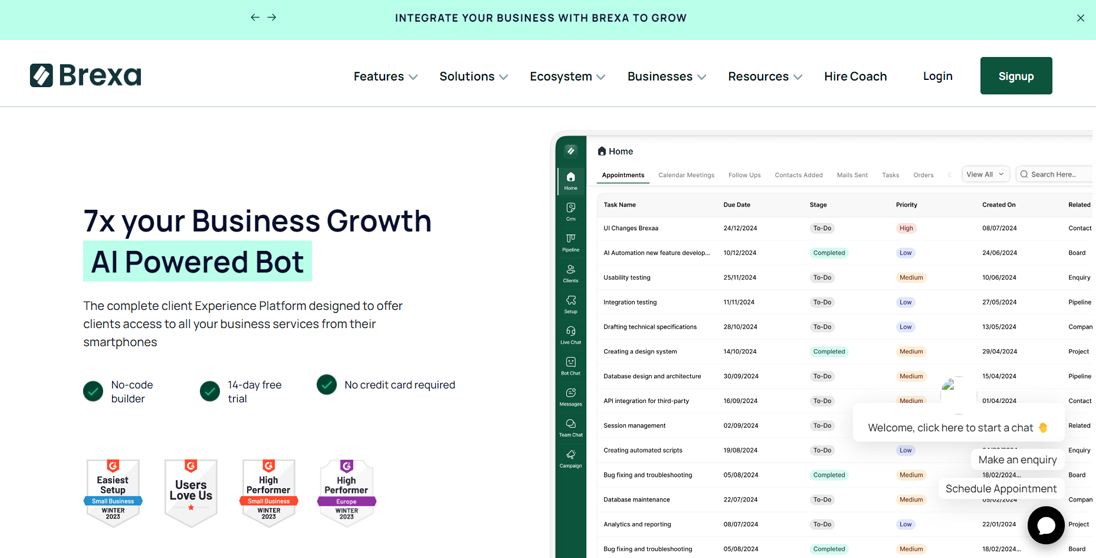Select the Bot Chat sidebar icon

(570, 366)
